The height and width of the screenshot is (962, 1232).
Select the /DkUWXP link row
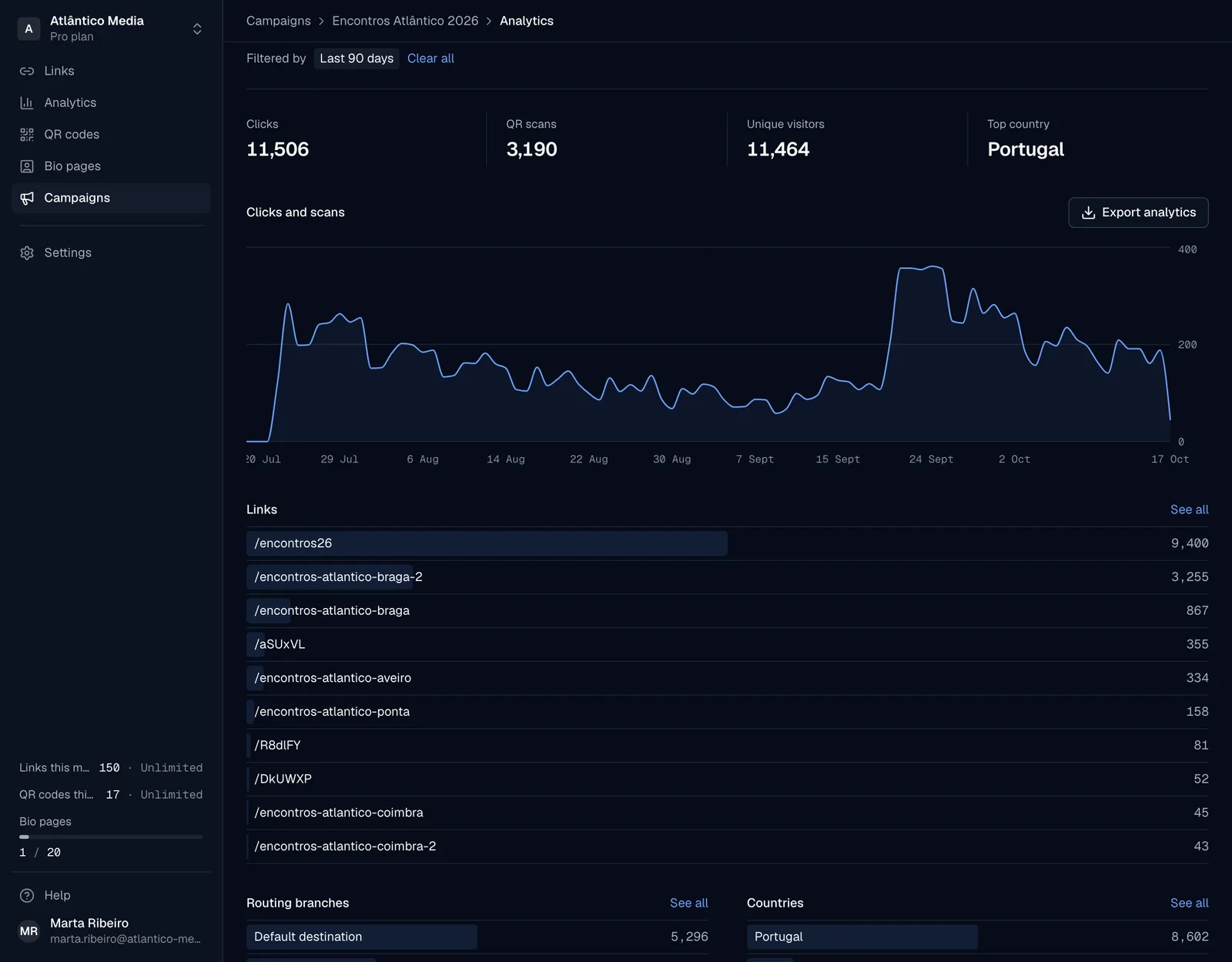coord(728,779)
